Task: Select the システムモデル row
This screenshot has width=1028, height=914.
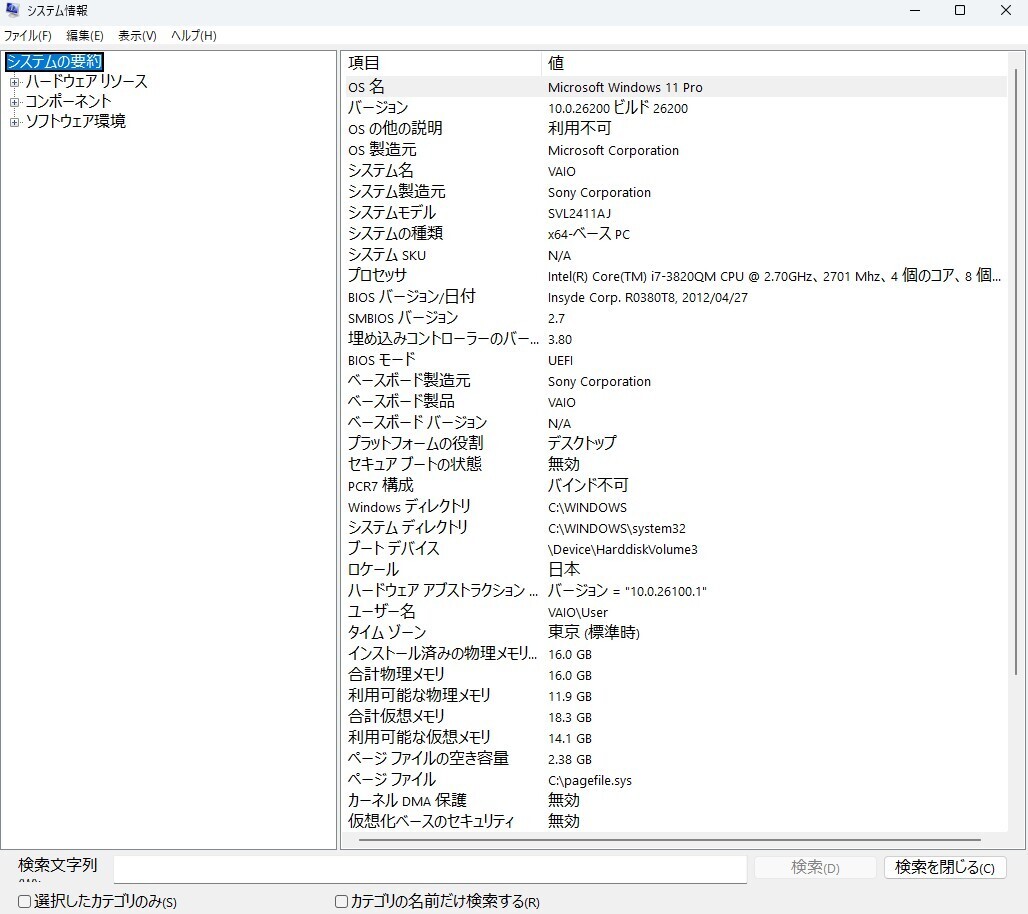Action: coord(675,212)
